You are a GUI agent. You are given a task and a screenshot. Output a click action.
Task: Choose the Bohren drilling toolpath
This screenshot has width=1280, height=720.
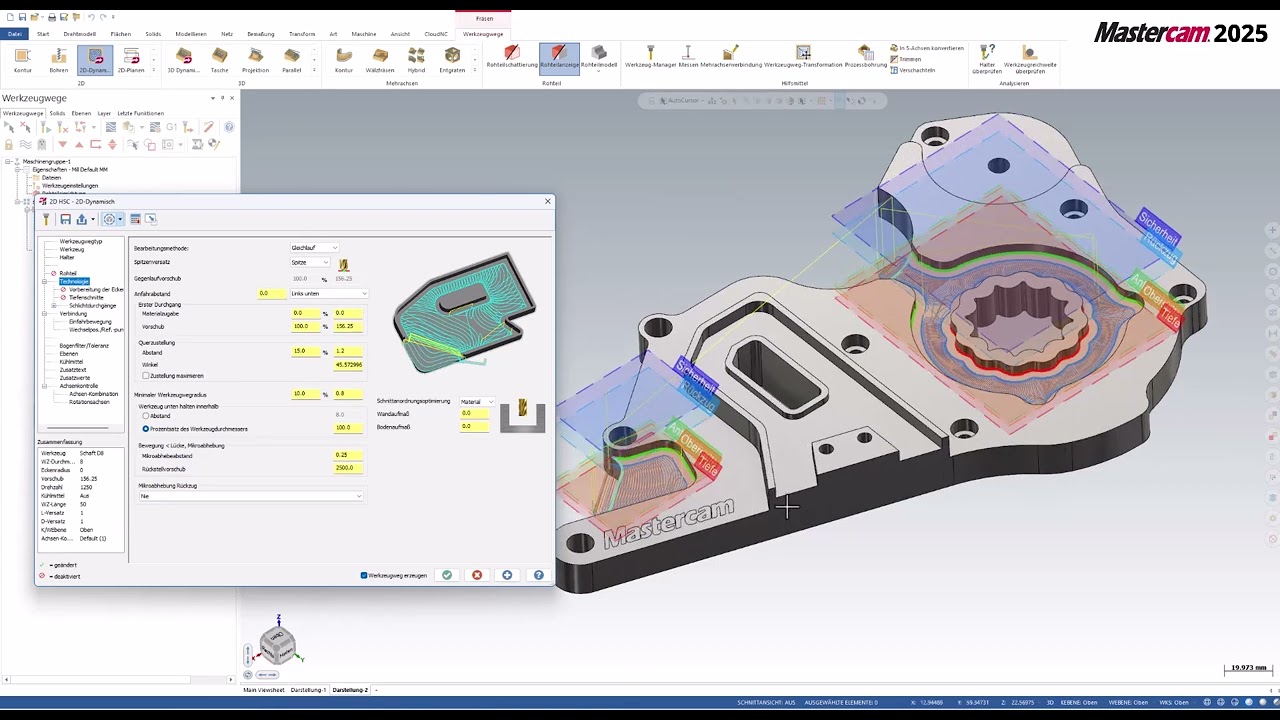(x=59, y=59)
